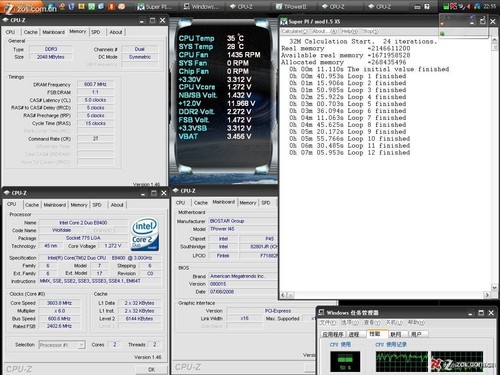Open the Mainboard tab in CPU-Z memory timings window

[x=53, y=32]
